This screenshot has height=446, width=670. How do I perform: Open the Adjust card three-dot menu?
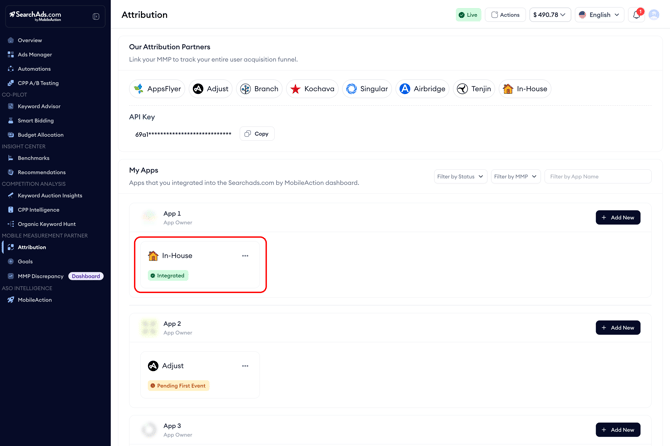pos(245,366)
